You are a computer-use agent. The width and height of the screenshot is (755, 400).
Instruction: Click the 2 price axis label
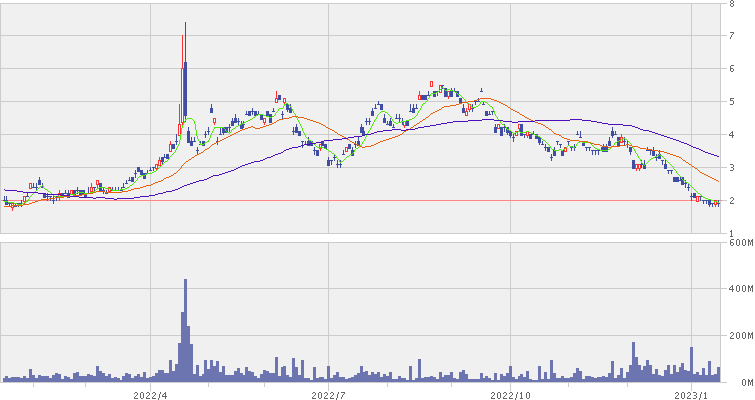734,201
